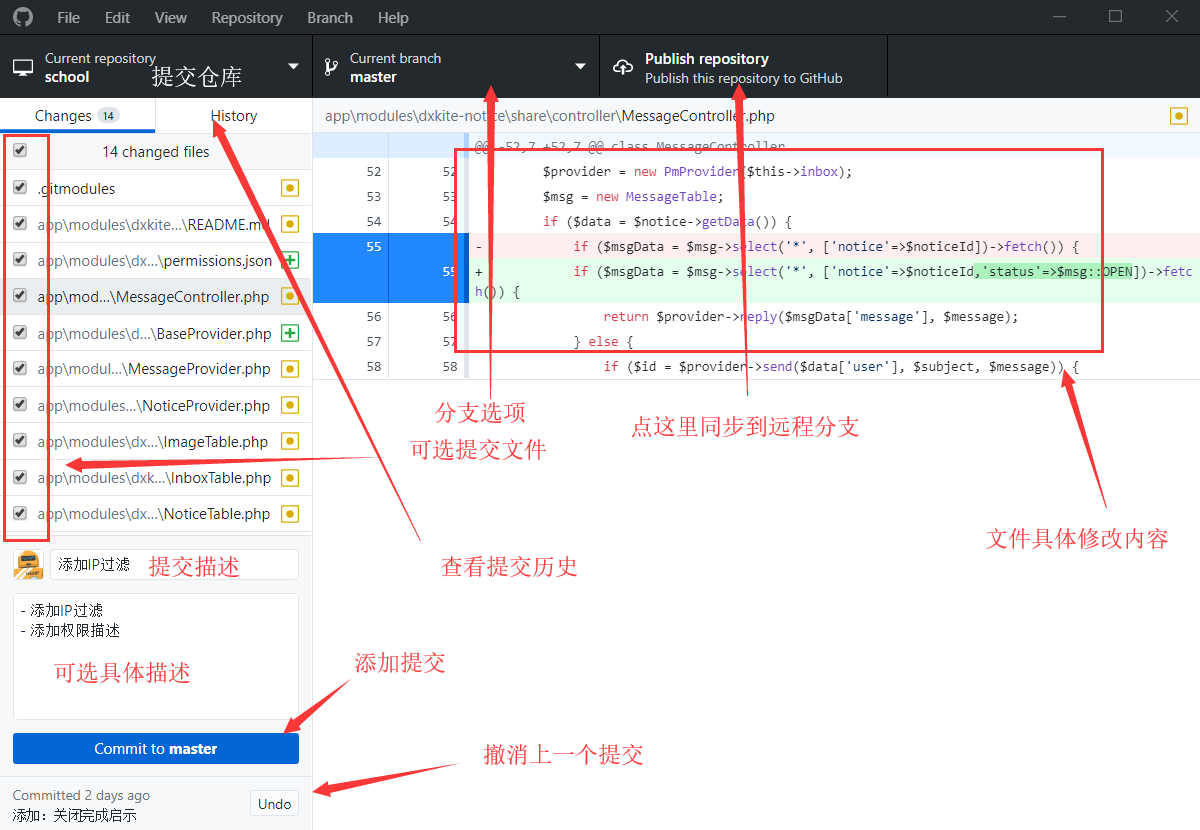Image resolution: width=1200 pixels, height=830 pixels.
Task: Click the Commit to master button
Action: (x=156, y=748)
